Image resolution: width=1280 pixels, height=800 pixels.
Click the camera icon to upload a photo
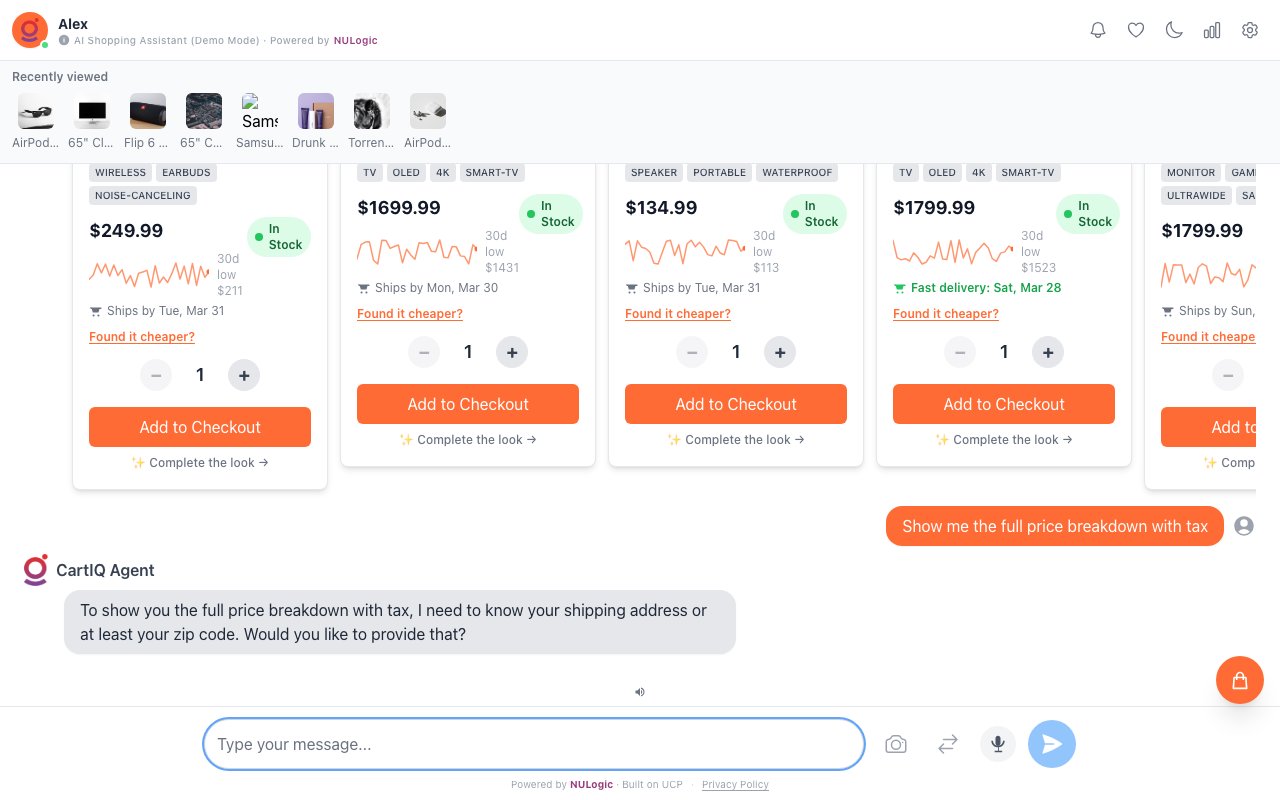point(896,744)
